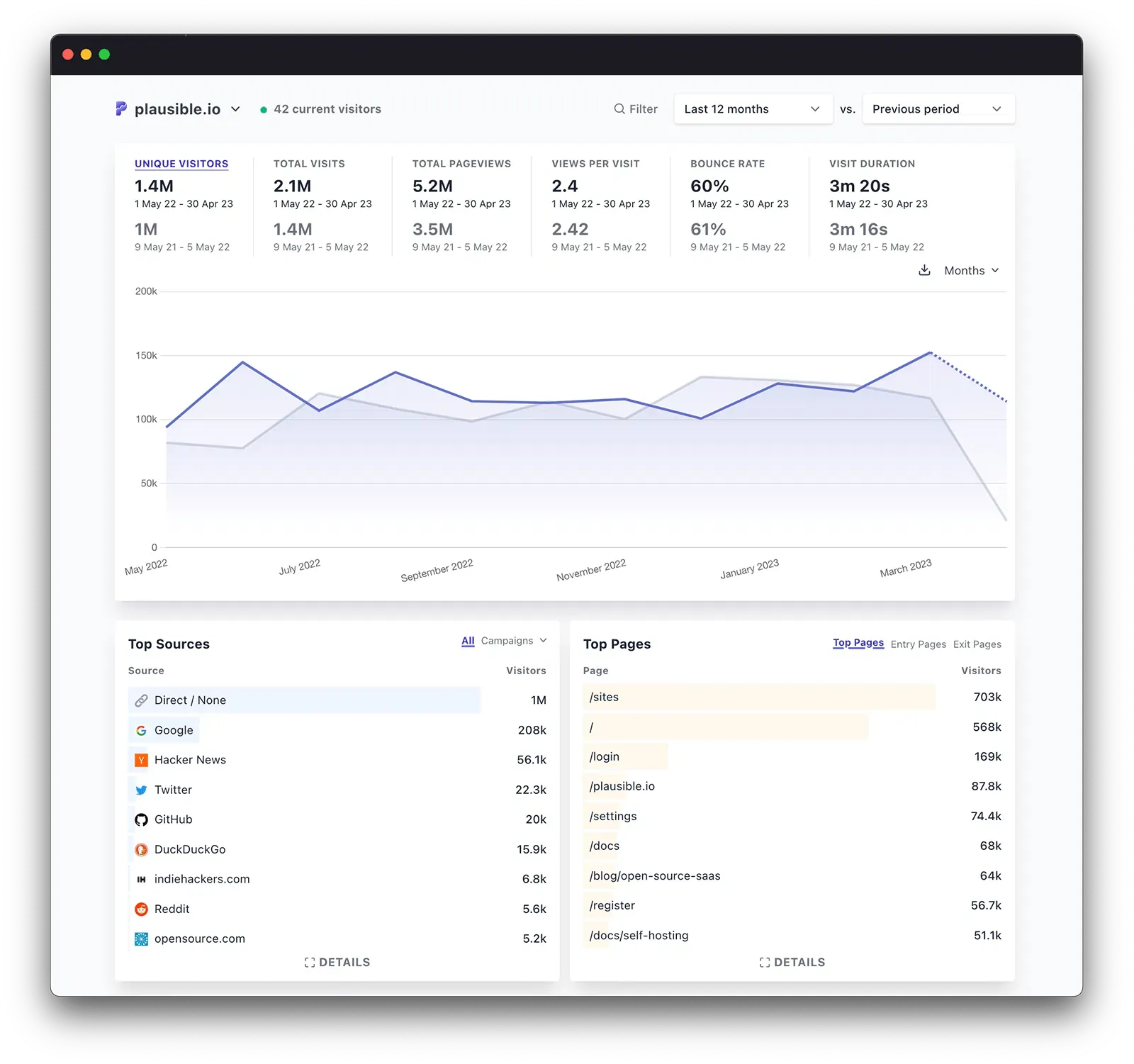Click the Twitter bird icon
1134x1064 pixels.
coord(142,790)
